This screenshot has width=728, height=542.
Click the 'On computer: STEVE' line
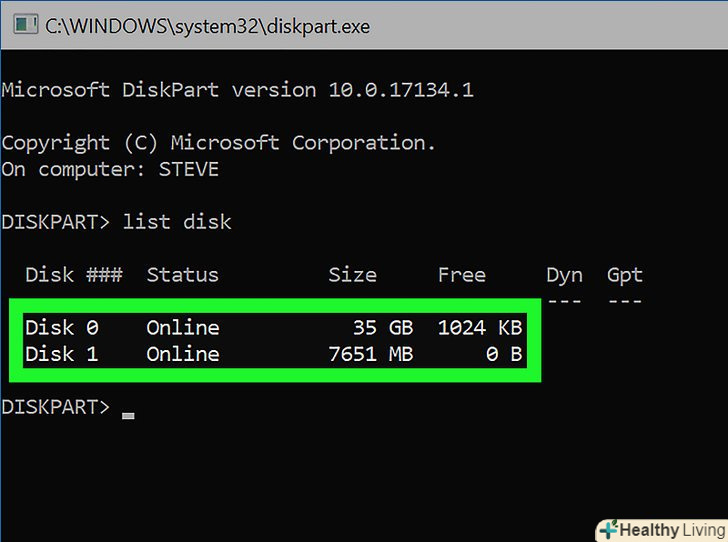(110, 170)
